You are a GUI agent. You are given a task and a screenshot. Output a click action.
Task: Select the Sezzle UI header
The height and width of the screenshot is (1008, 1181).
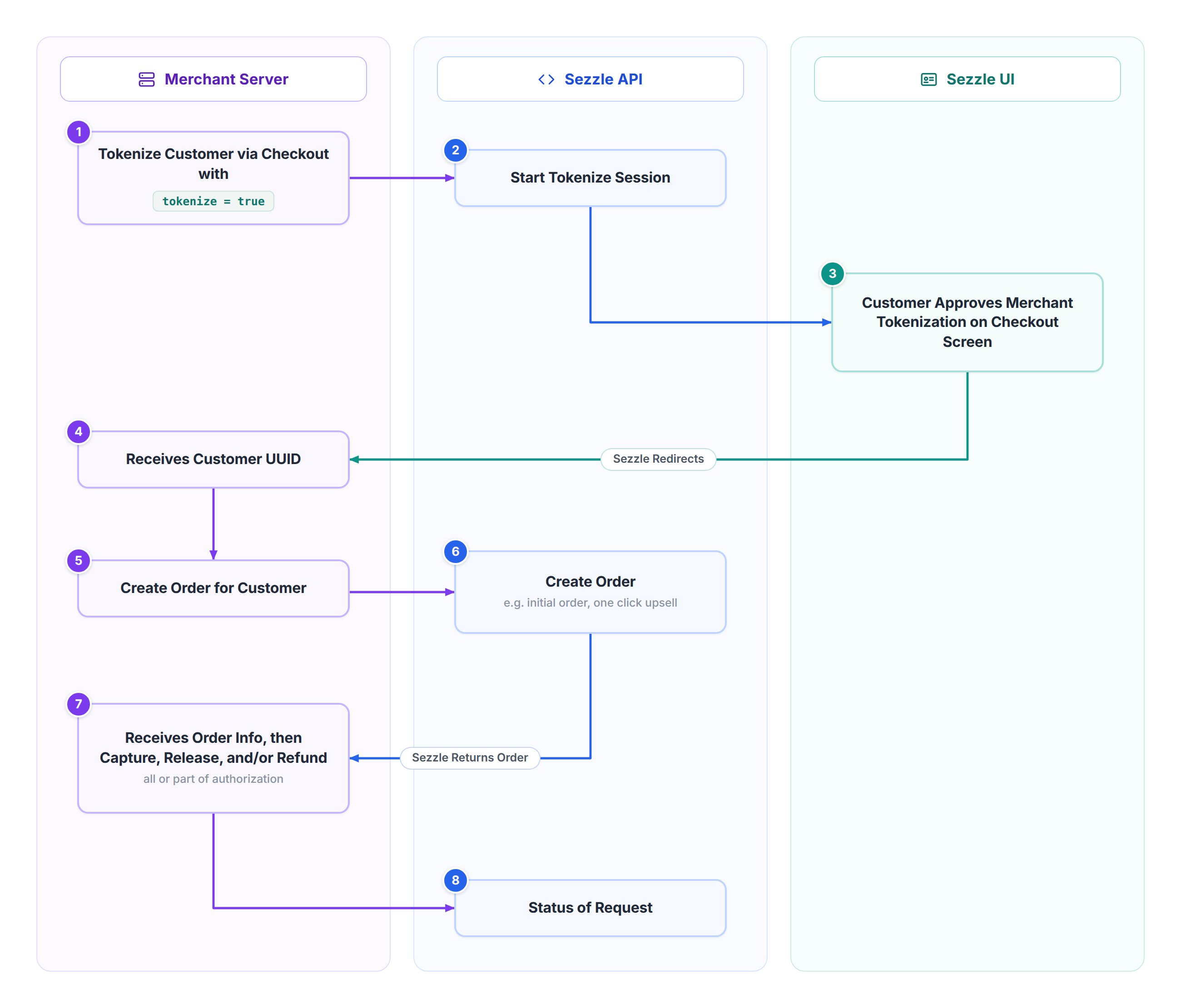coord(967,79)
